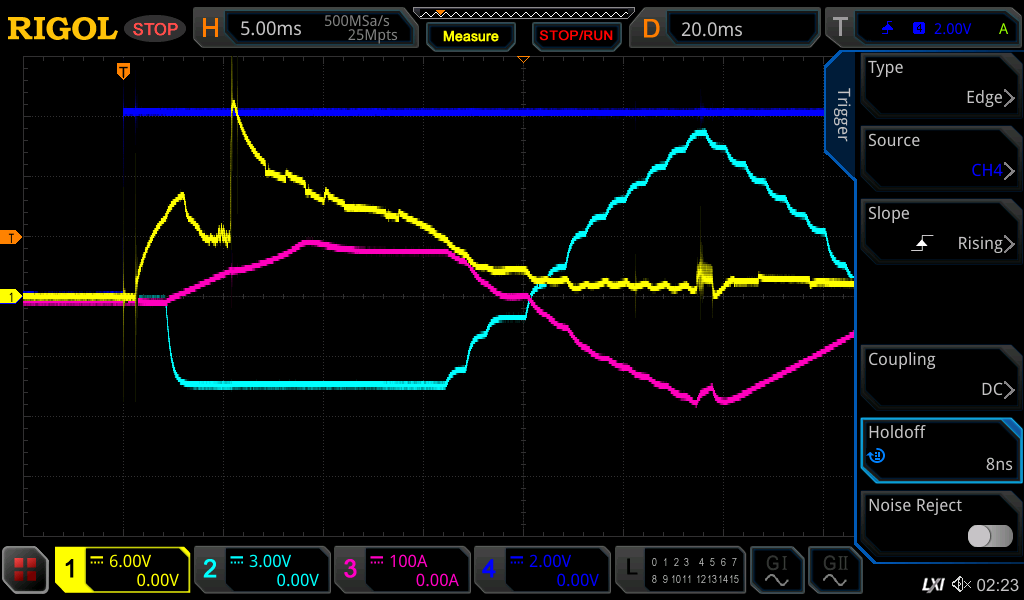Select signal generator GII icon
The height and width of the screenshot is (600, 1024).
835,570
